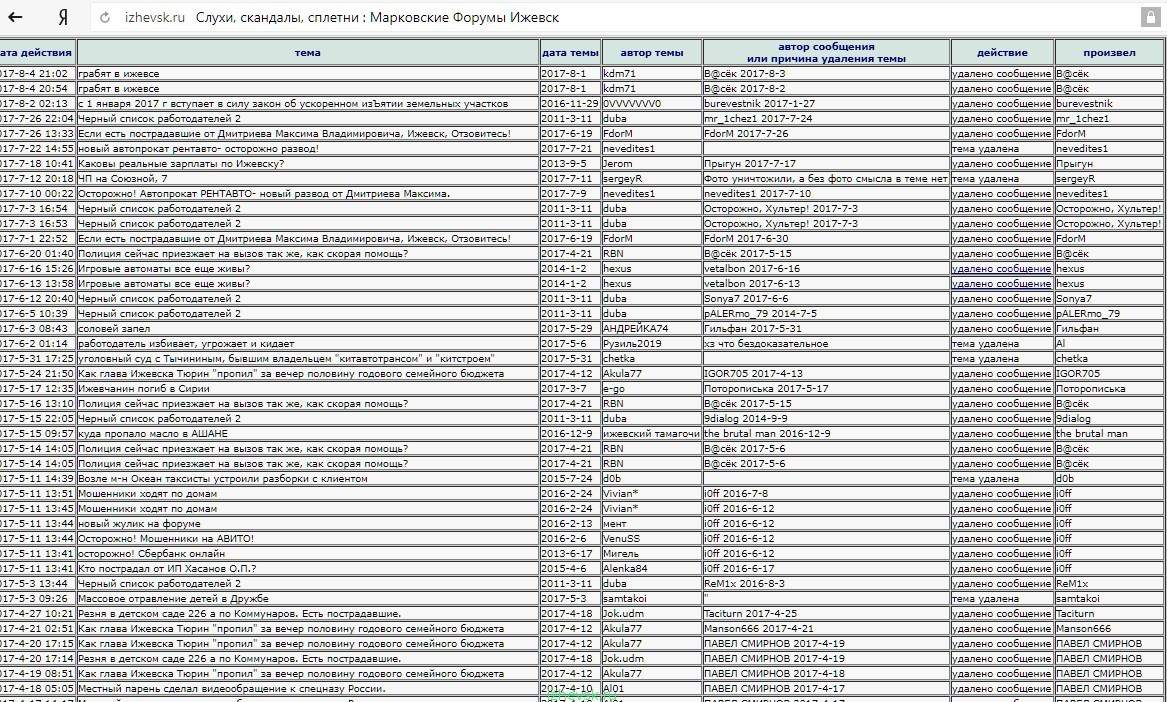Select topic 'новый автопрокат рентавто- осторожно развод!'
This screenshot has height=702, width=1167.
click(x=199, y=149)
